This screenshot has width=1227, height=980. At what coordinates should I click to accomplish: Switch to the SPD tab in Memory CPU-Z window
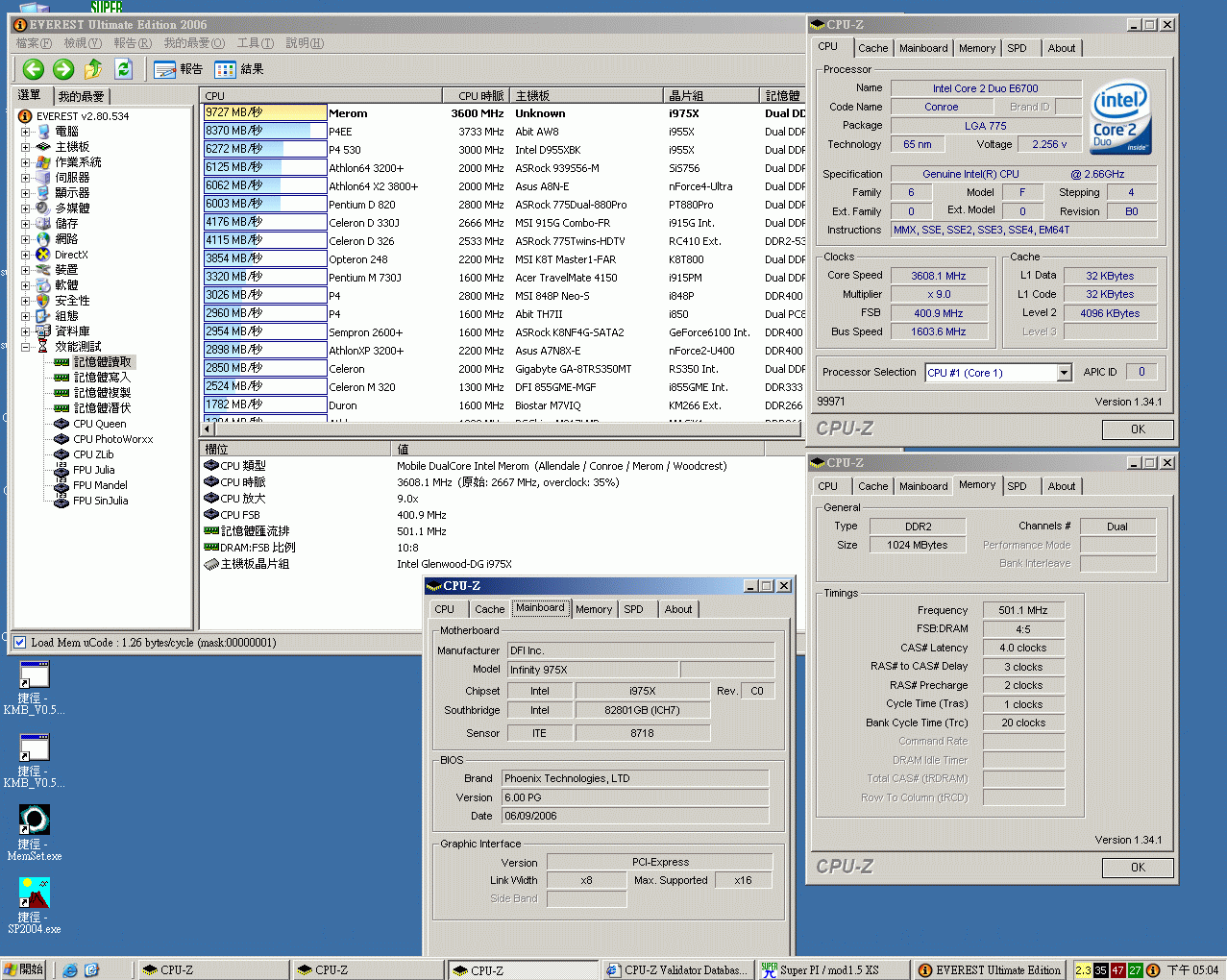click(x=1017, y=486)
